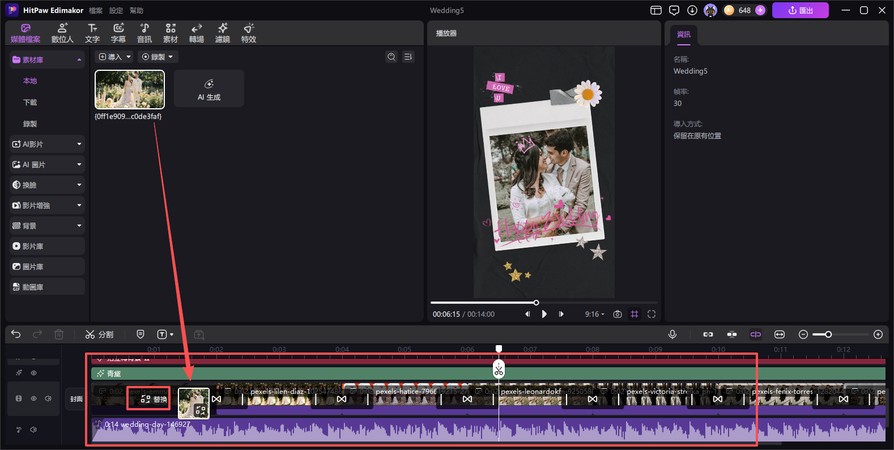This screenshot has width=894, height=450.
Task: Take a snapshot with the camera icon
Action: point(617,314)
